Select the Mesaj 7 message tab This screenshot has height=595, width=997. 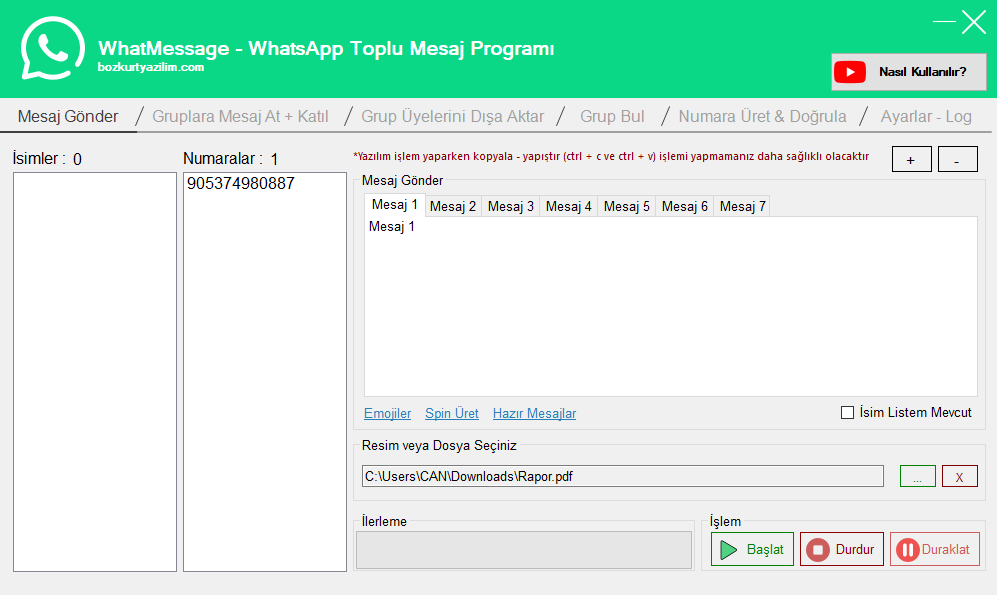[742, 206]
